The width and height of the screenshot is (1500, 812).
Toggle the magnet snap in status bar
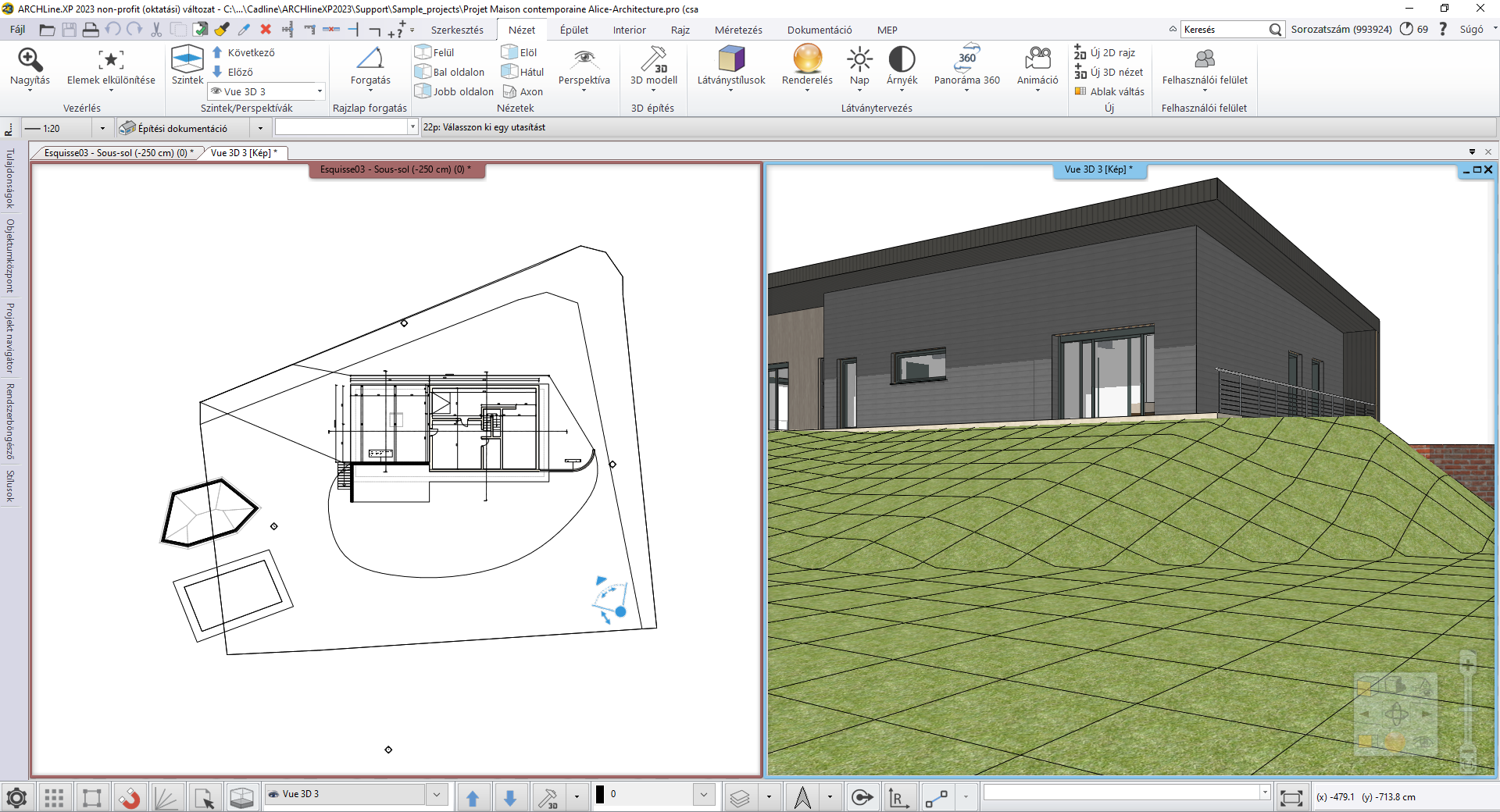click(x=129, y=797)
